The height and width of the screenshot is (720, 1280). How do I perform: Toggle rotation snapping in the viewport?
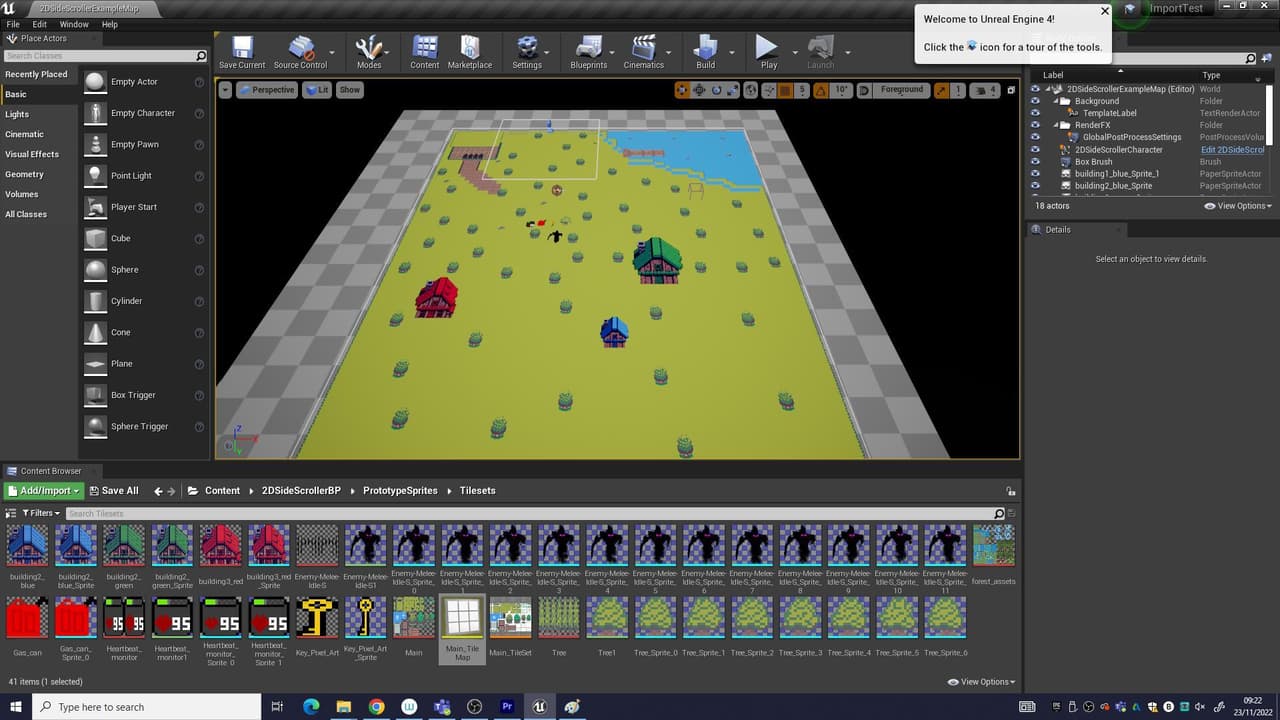click(821, 90)
